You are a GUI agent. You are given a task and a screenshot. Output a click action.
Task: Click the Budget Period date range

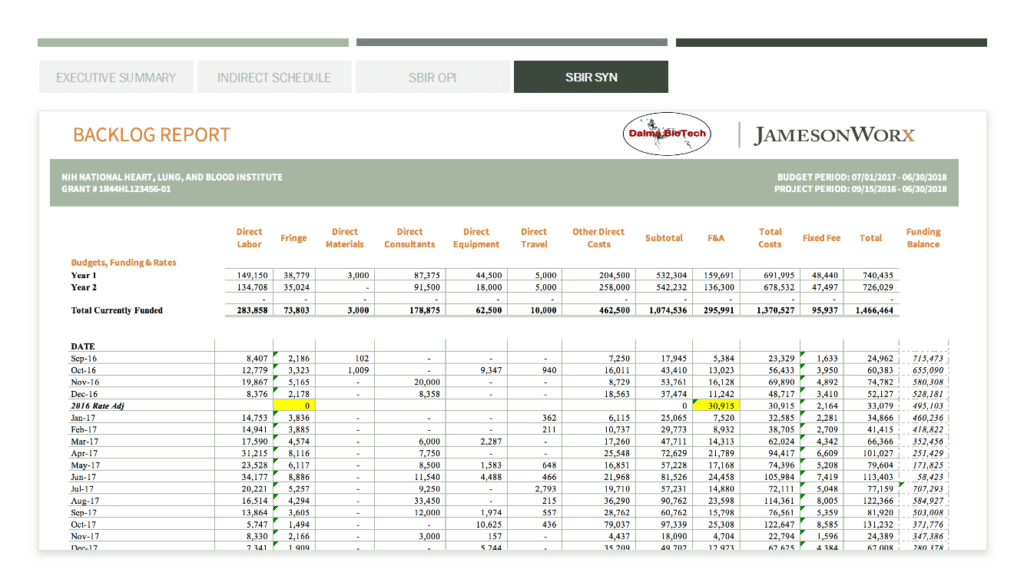coord(861,177)
